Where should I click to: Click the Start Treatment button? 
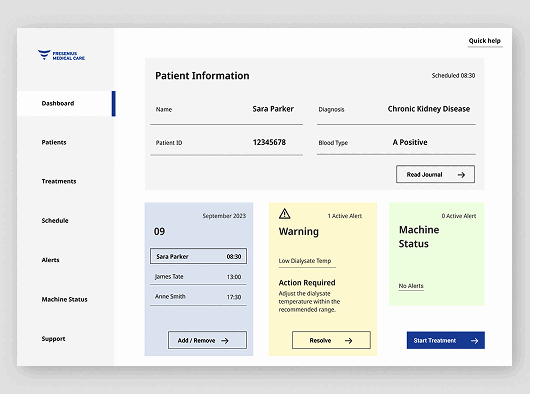445,340
